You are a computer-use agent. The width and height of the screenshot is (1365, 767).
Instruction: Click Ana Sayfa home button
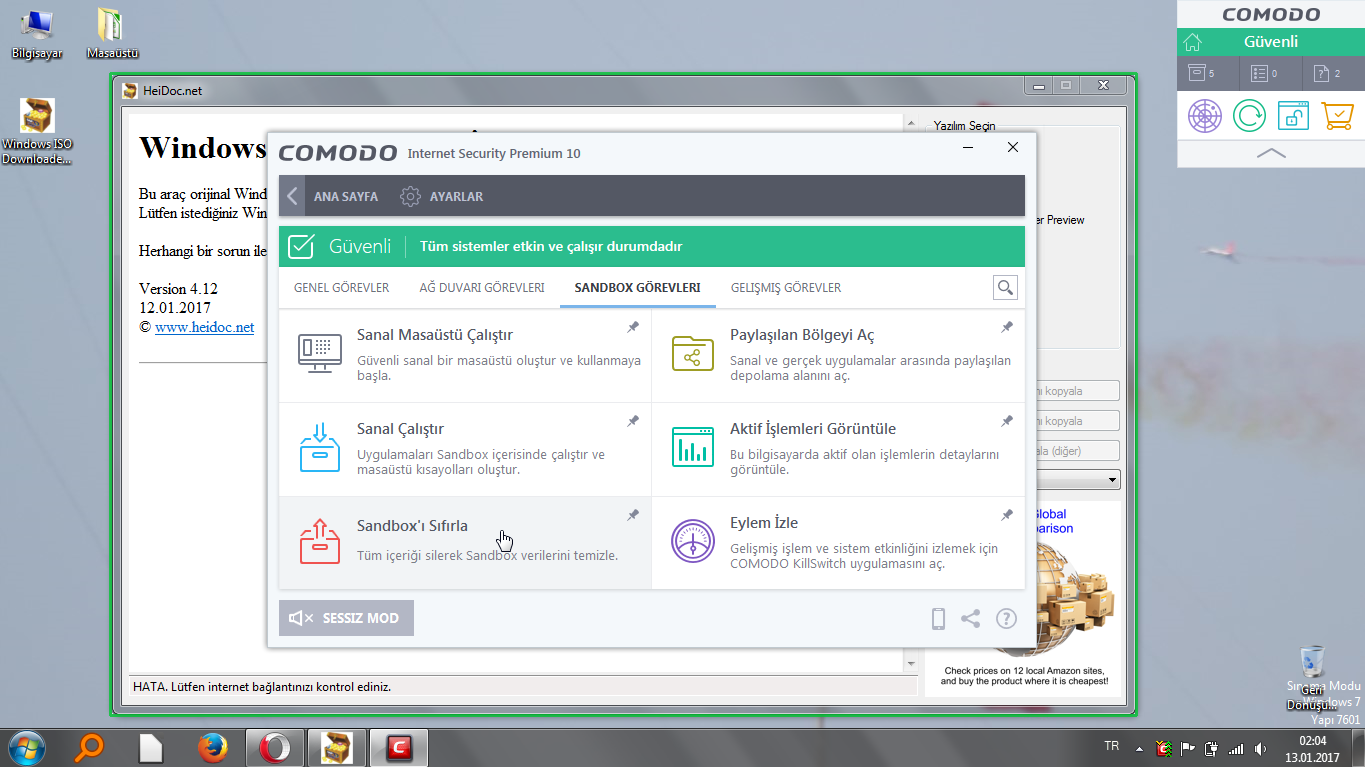click(x=346, y=197)
